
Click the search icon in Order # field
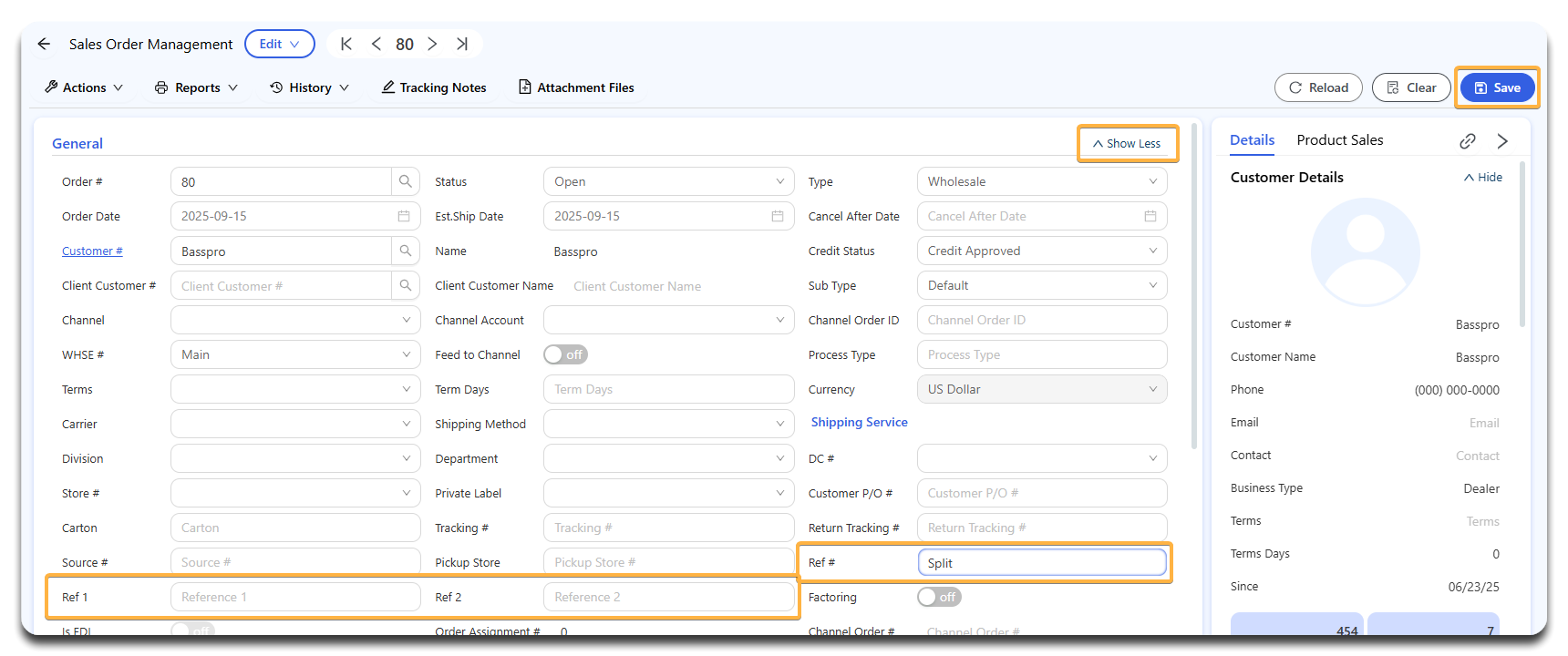[x=406, y=181]
